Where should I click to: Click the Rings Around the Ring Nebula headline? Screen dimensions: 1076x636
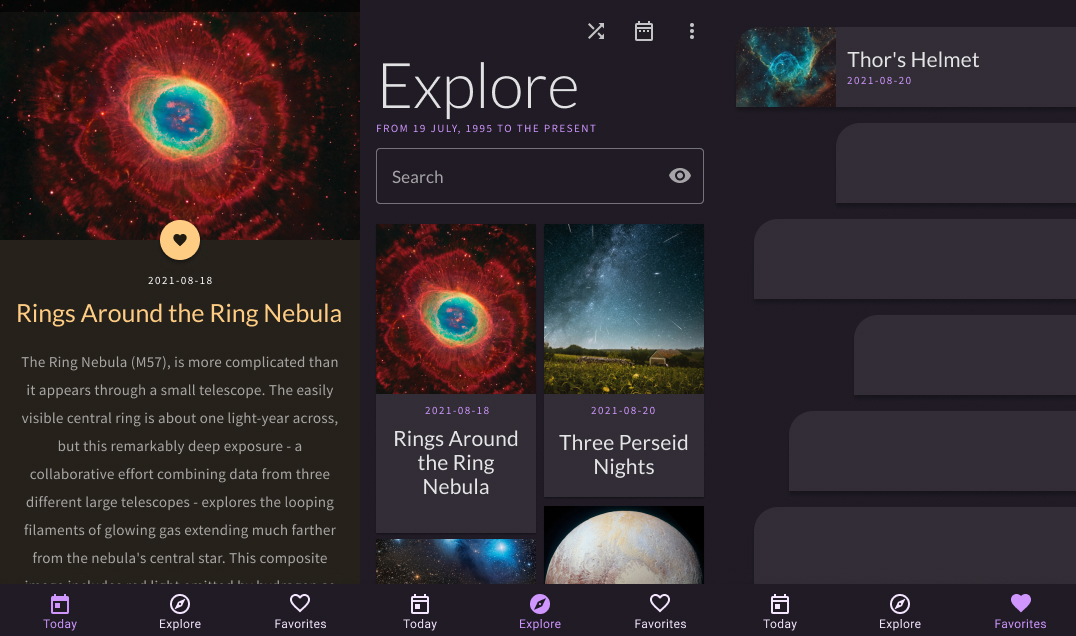pos(179,314)
